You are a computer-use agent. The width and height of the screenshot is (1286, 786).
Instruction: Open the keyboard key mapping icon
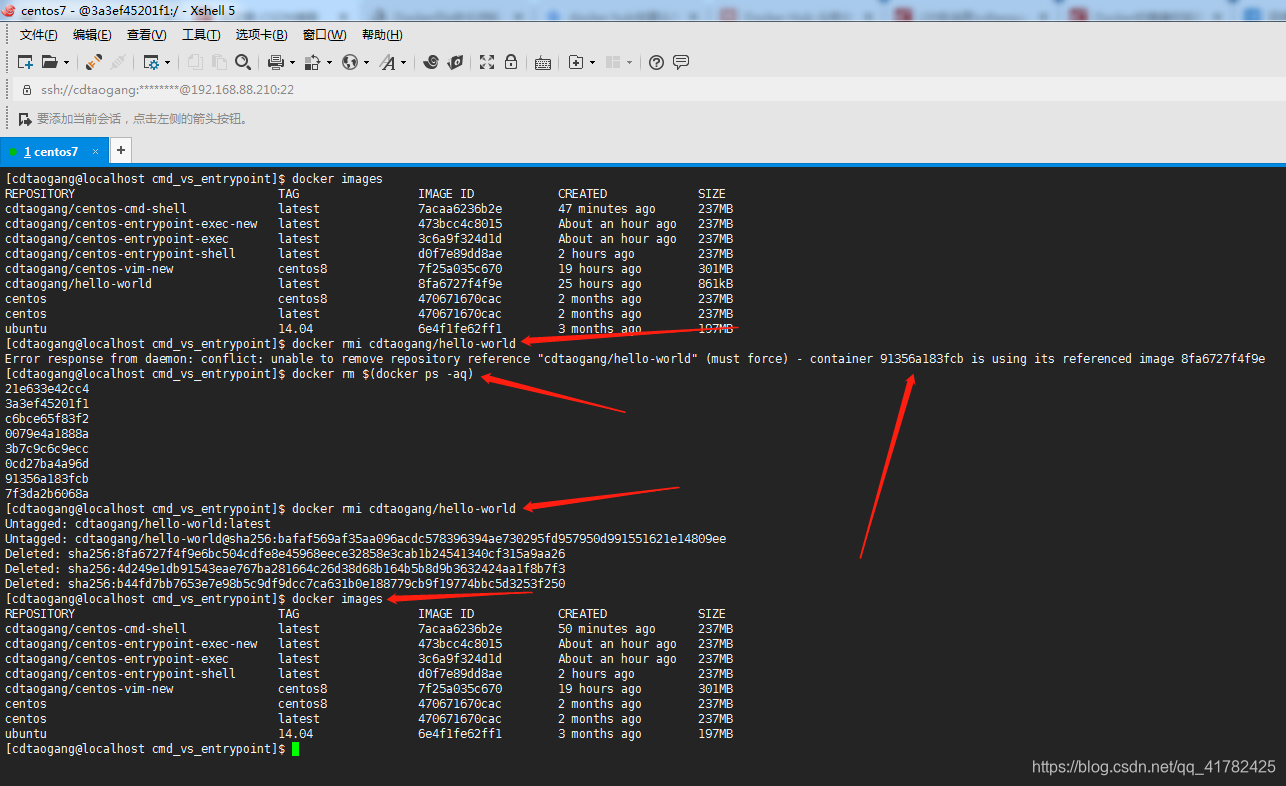[x=543, y=62]
